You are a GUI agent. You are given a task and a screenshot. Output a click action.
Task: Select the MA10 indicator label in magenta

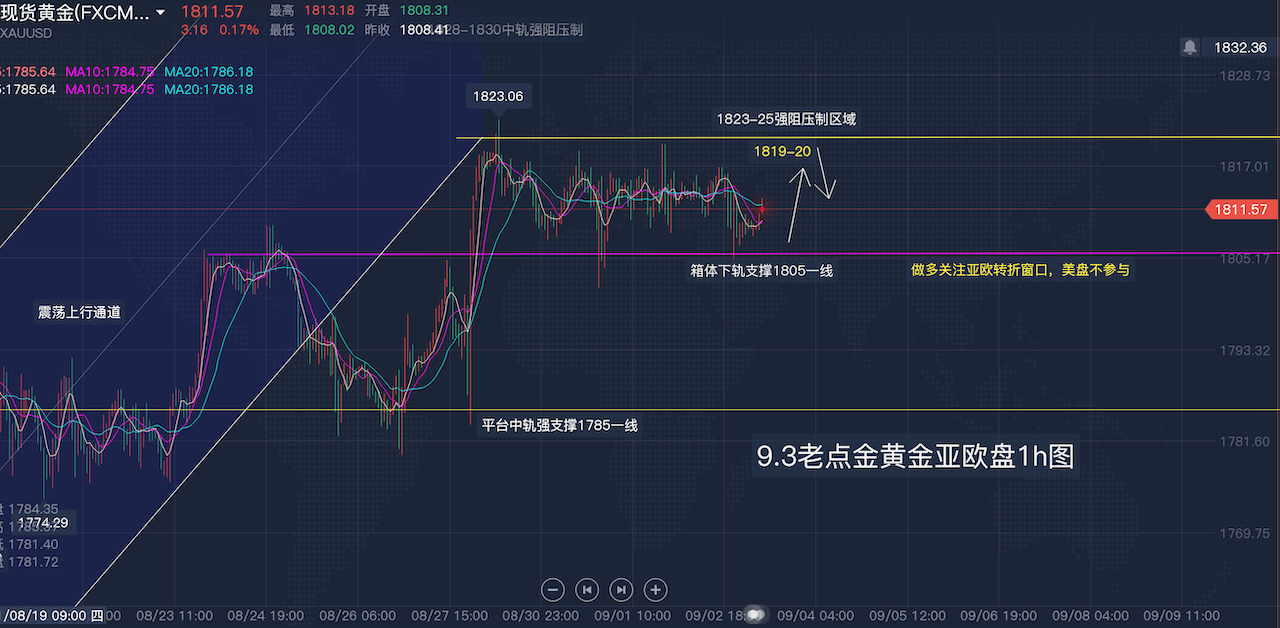point(110,72)
